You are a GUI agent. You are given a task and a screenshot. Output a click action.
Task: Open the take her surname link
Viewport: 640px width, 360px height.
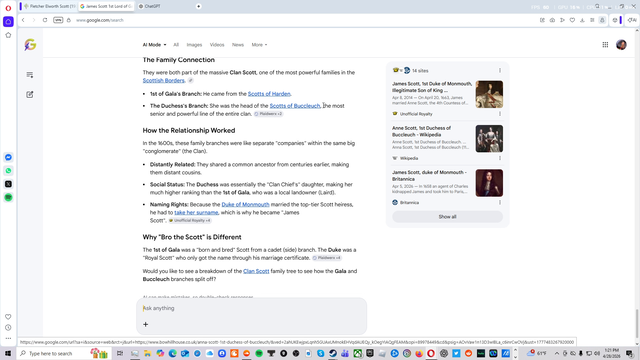(196, 213)
